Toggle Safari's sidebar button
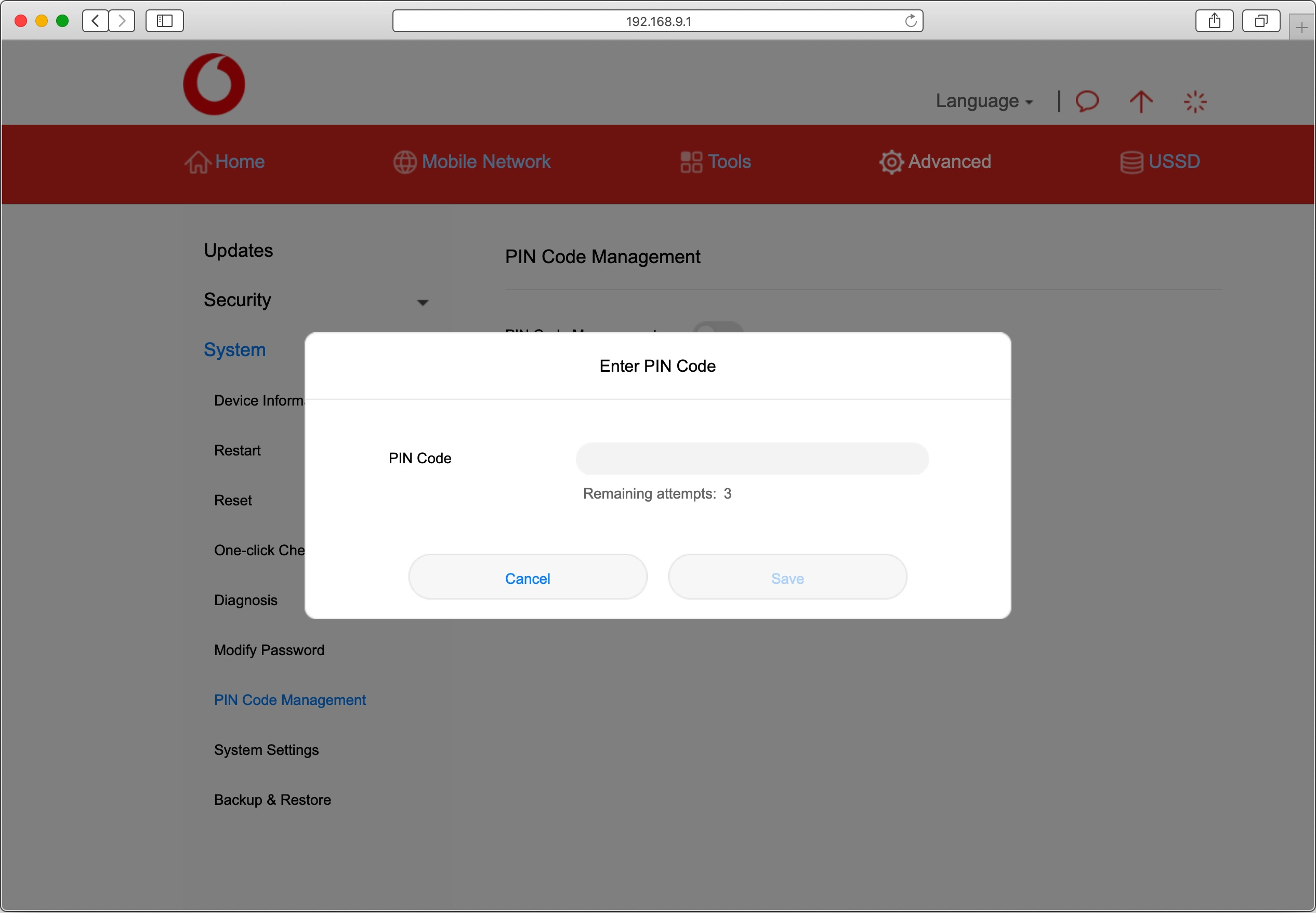This screenshot has height=913, width=1316. pyautogui.click(x=165, y=21)
